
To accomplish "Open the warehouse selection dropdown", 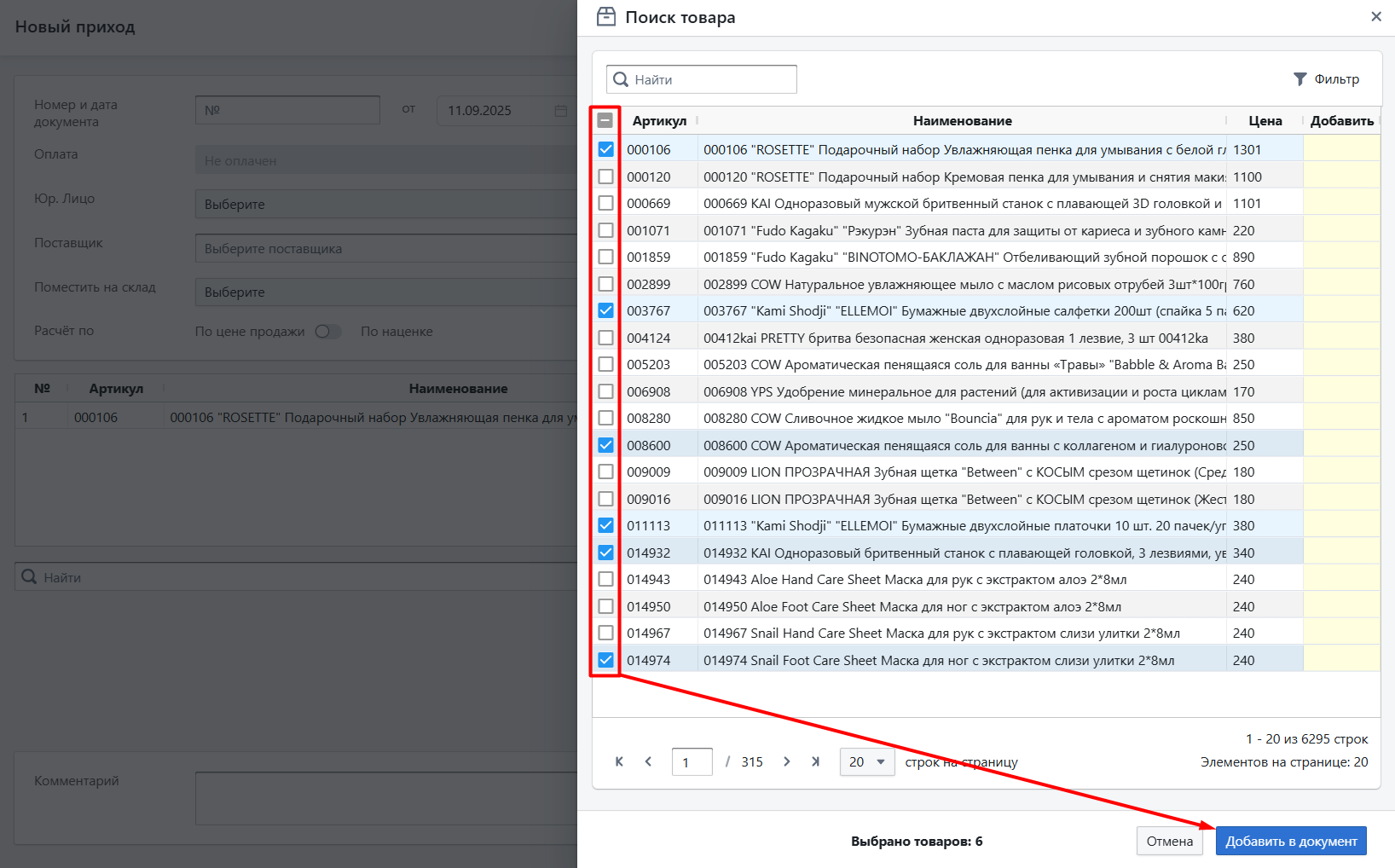I will point(385,292).
